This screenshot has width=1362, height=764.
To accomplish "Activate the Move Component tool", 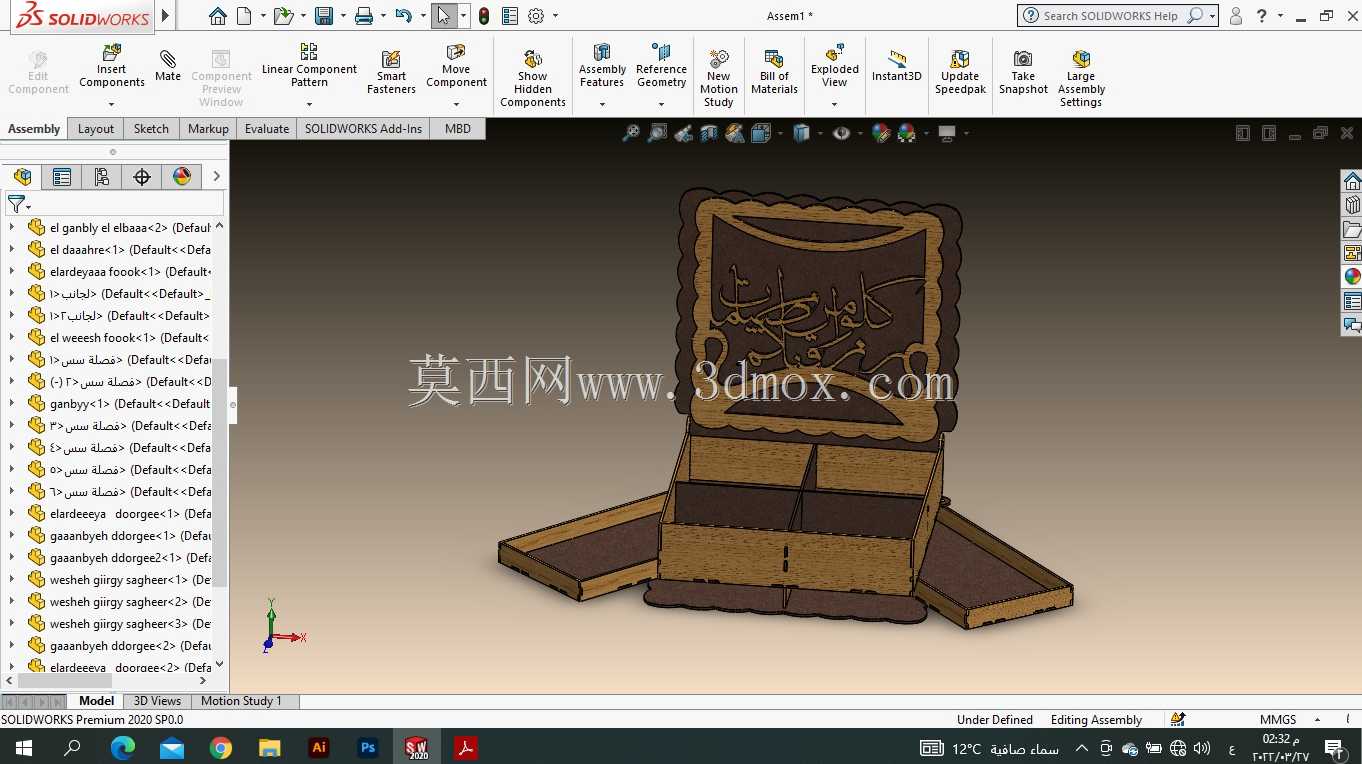I will coord(456,66).
